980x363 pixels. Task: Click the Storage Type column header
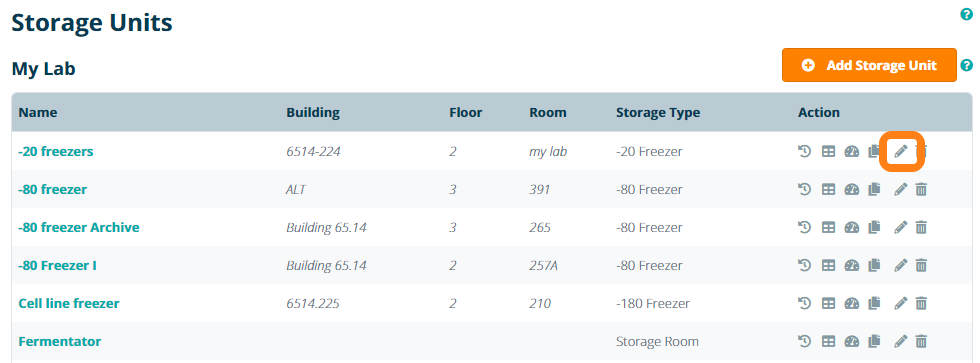(x=658, y=113)
